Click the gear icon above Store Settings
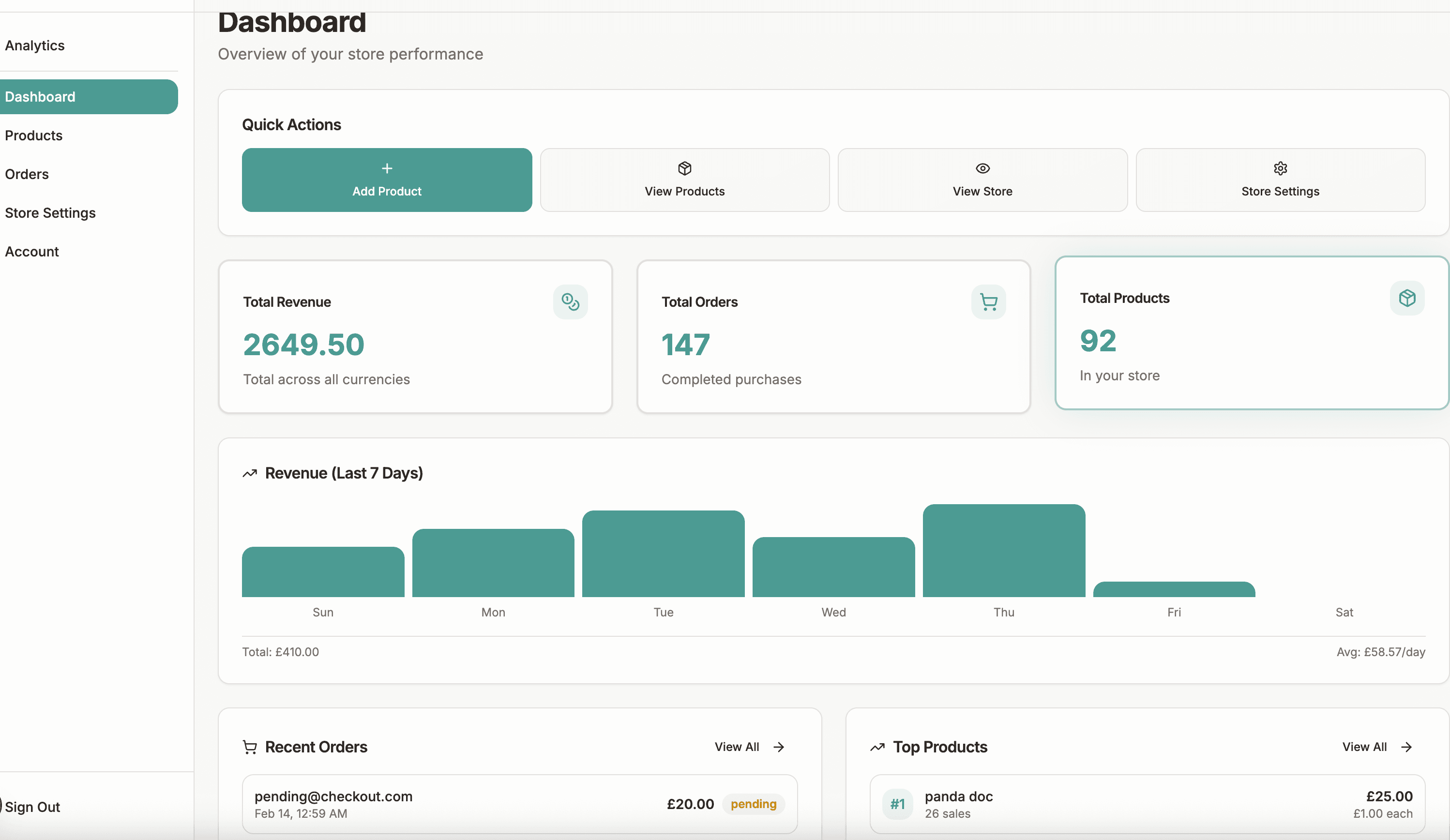Image resolution: width=1450 pixels, height=840 pixels. click(x=1280, y=168)
